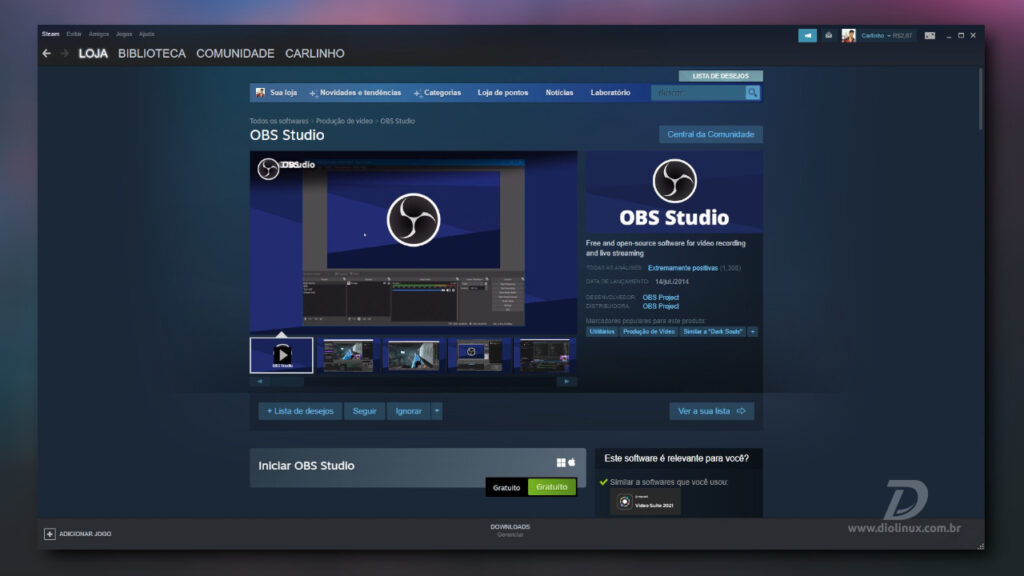Add to Lista de desejos
The width and height of the screenshot is (1024, 576).
coord(300,411)
